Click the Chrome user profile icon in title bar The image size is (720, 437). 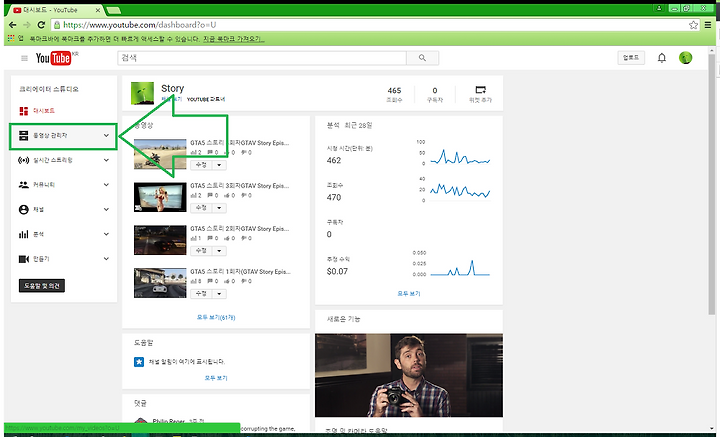659,8
